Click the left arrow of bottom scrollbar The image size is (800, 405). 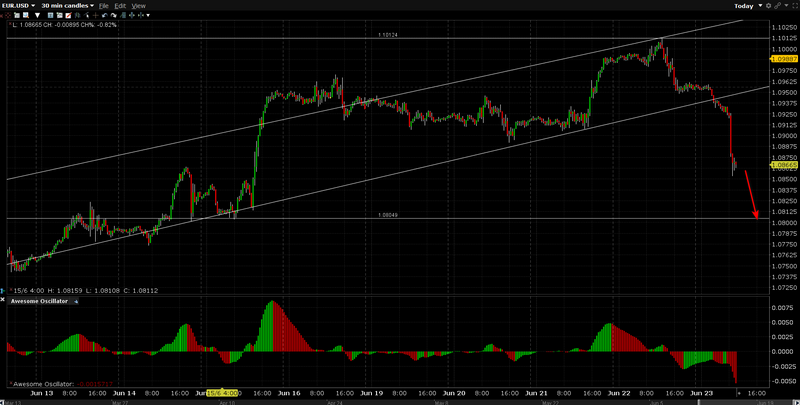pos(2,402)
